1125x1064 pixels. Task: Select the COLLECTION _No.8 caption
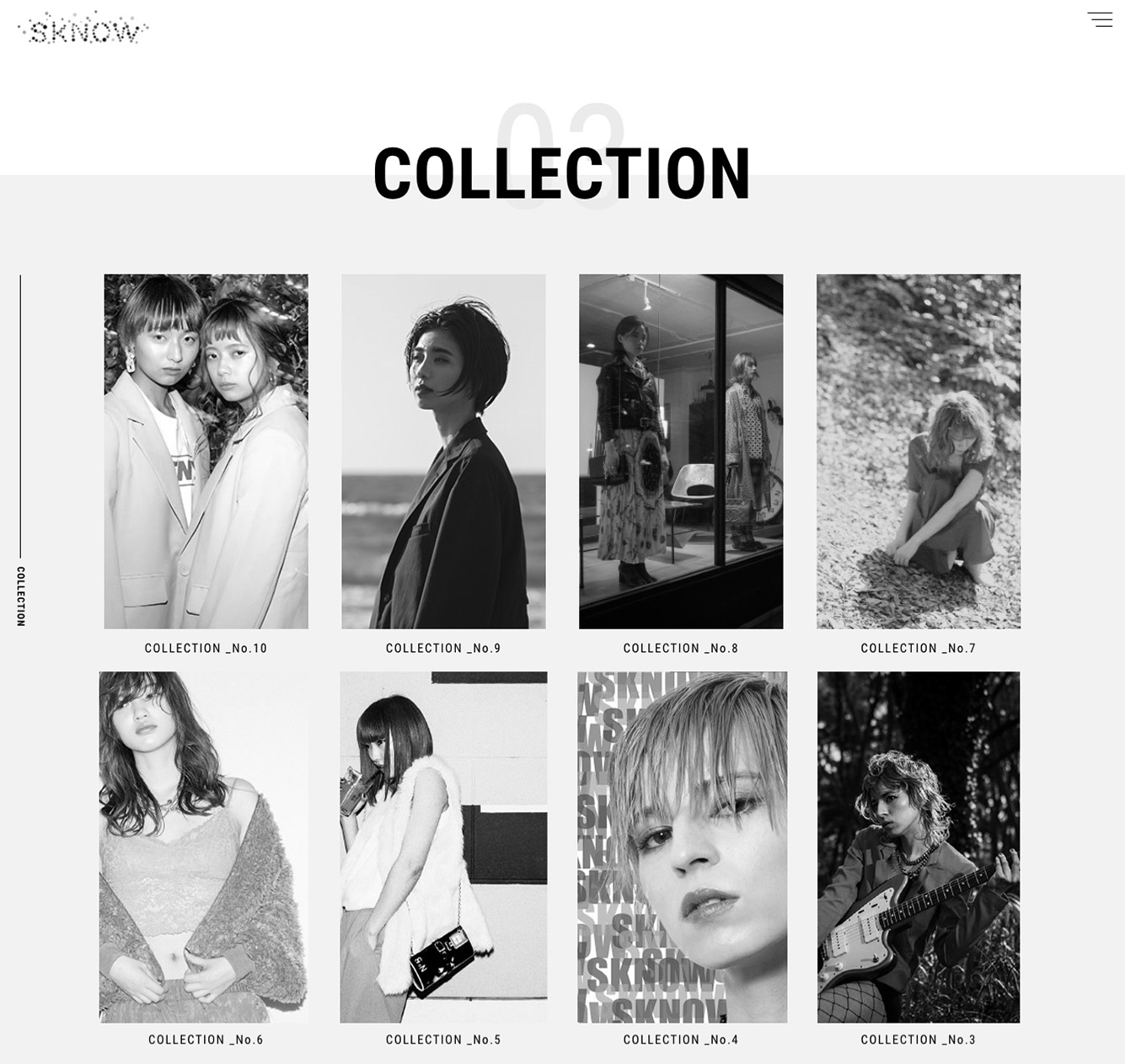coord(681,648)
